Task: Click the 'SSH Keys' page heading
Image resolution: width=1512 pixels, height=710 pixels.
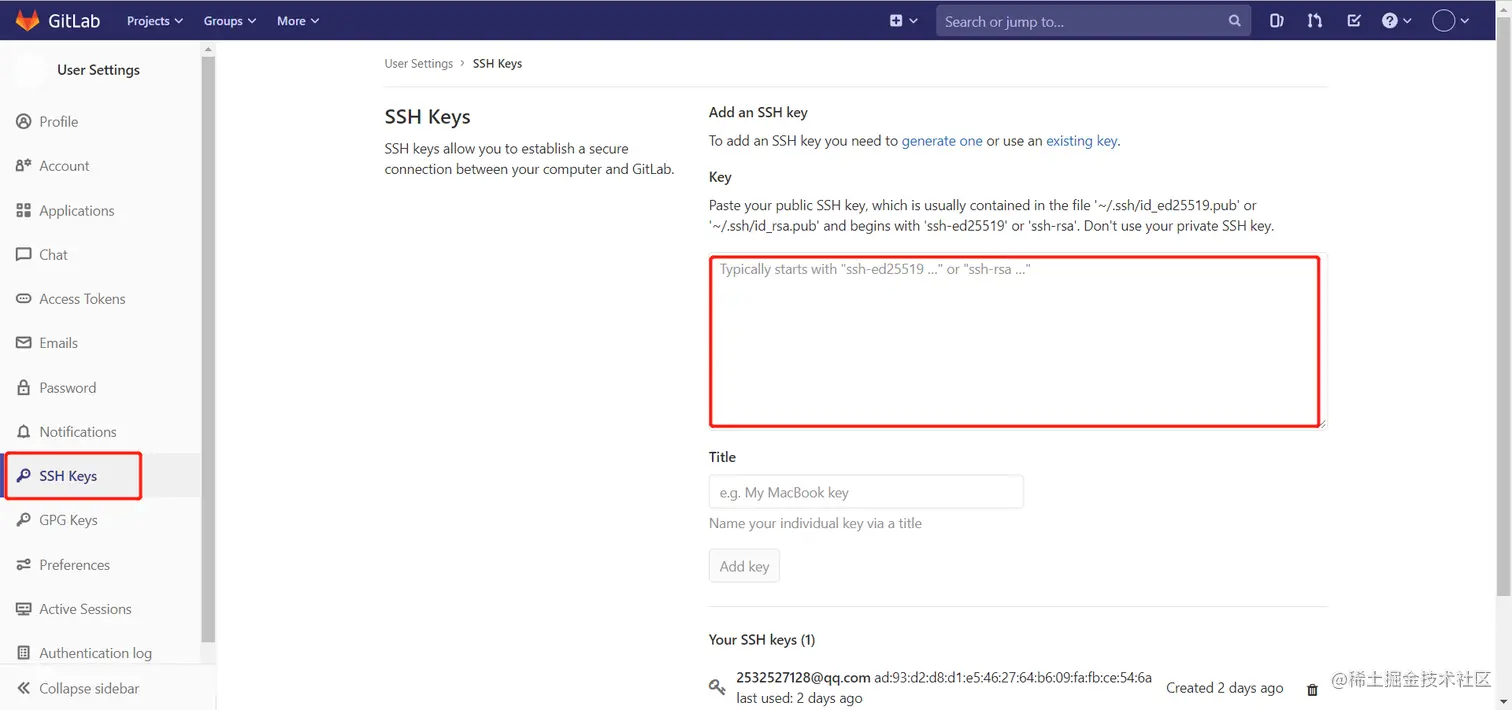Action: click(427, 117)
